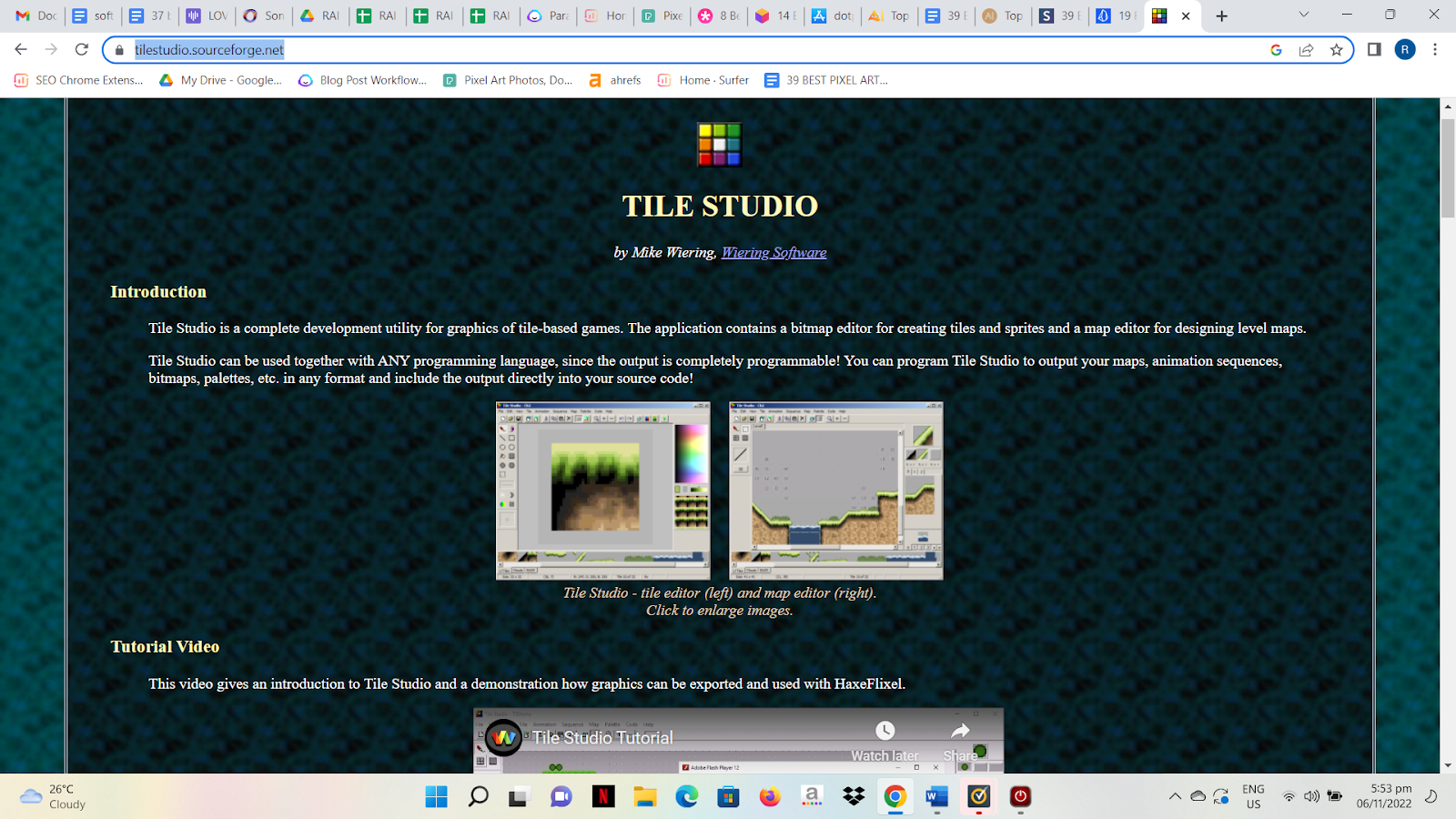Open File Explorer from the taskbar
The width and height of the screenshot is (1456, 819).
[x=645, y=797]
